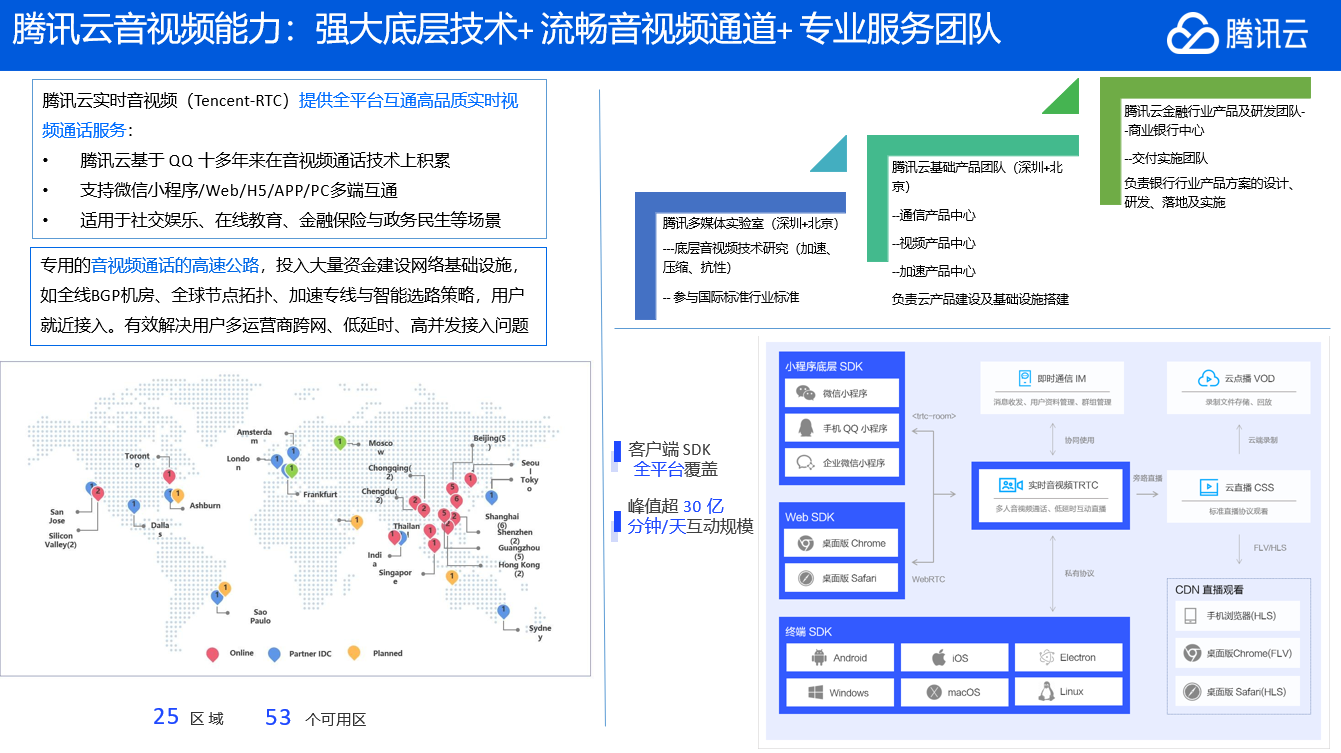Select the 手机 QQ 小程序 box
The height and width of the screenshot is (753, 1341).
(x=842, y=428)
